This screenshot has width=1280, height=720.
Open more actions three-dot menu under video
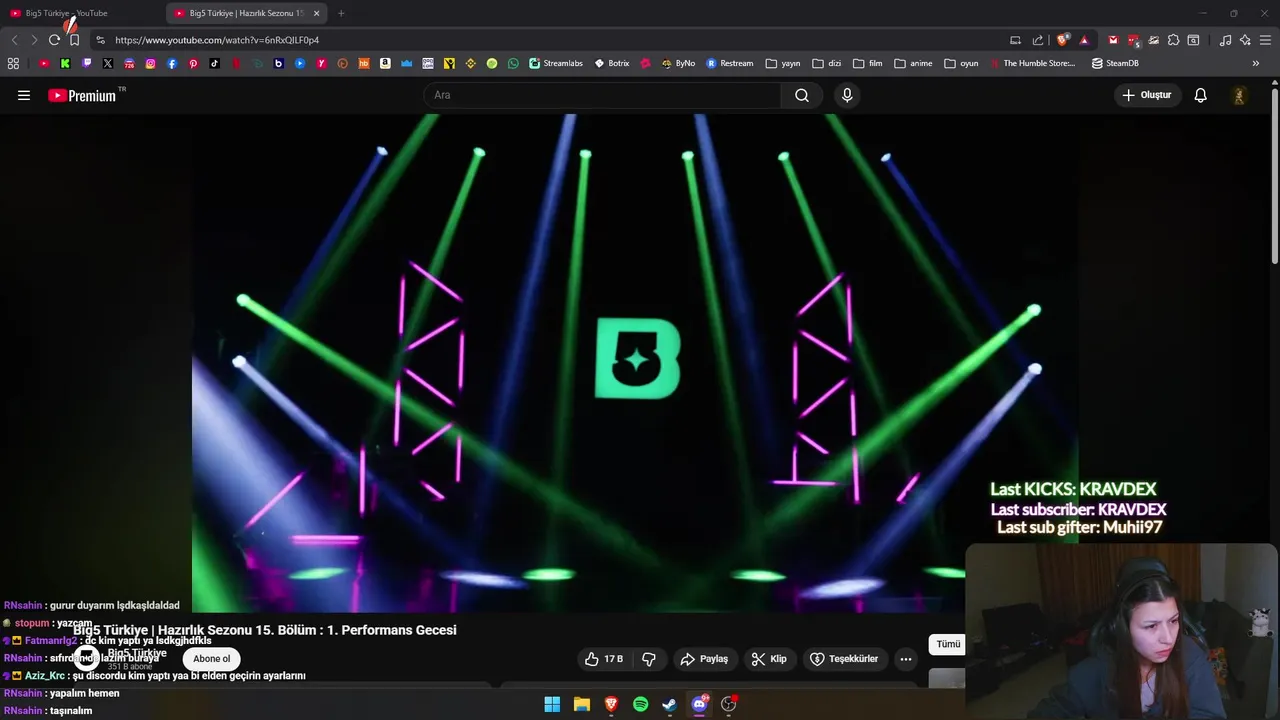pos(905,659)
